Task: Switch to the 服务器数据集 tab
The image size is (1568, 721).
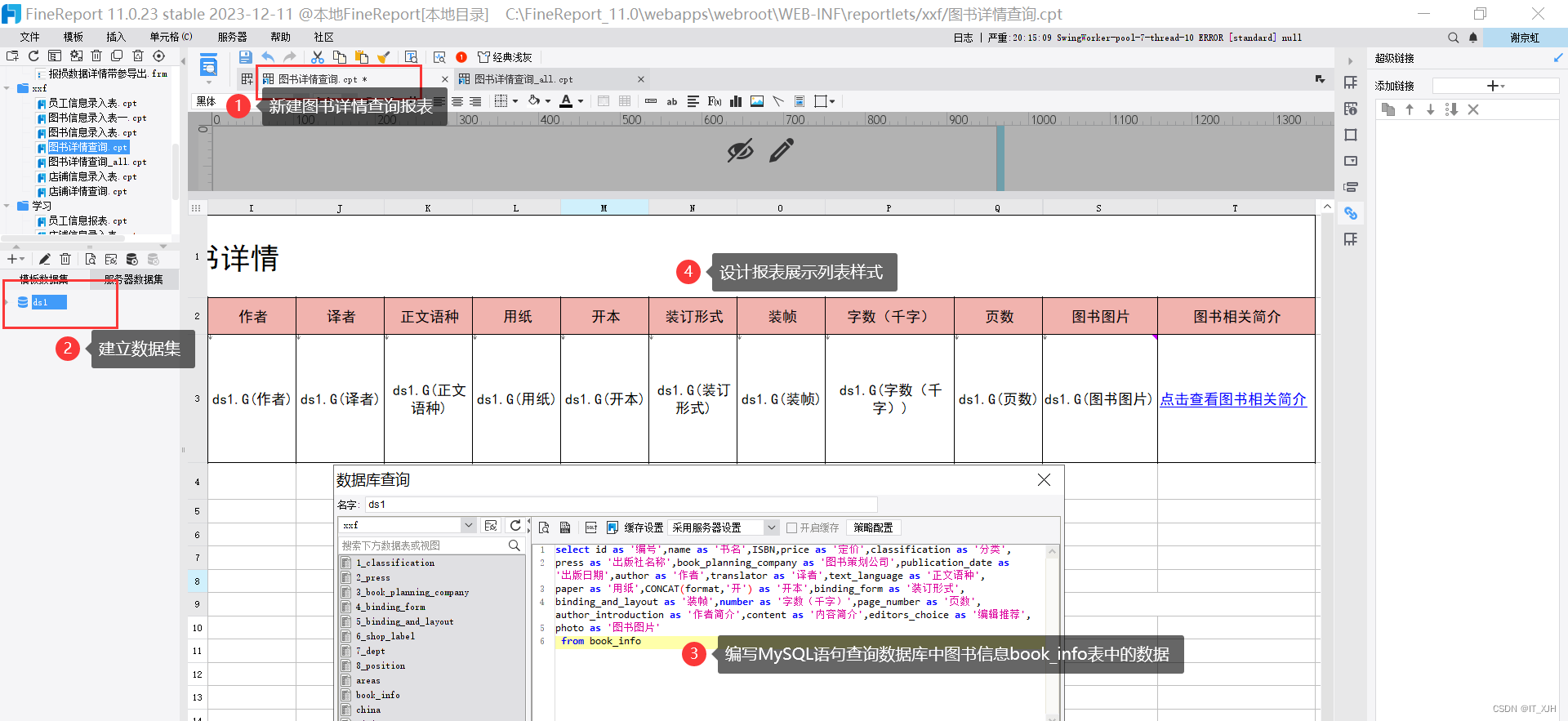Action: coord(133,279)
